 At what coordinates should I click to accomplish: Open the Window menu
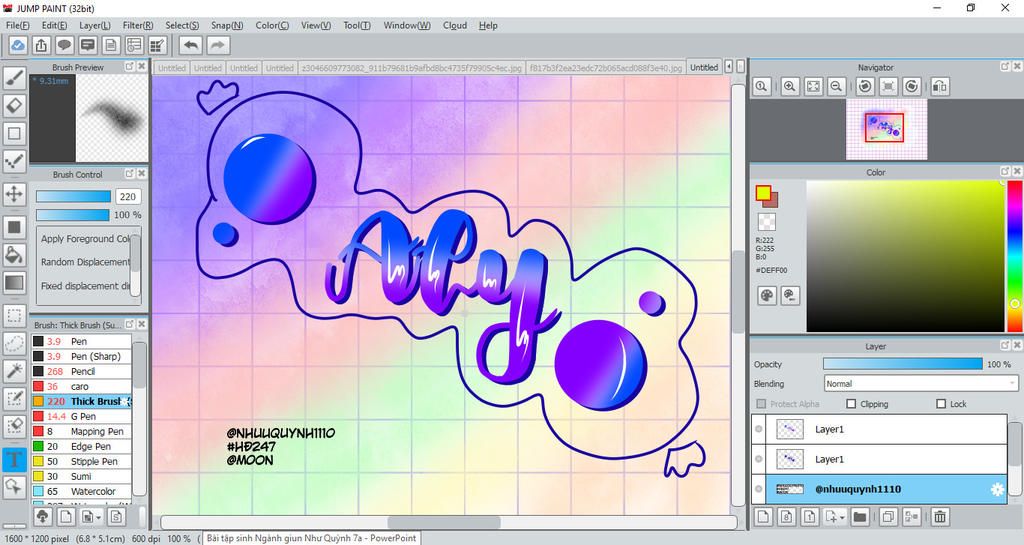[407, 25]
